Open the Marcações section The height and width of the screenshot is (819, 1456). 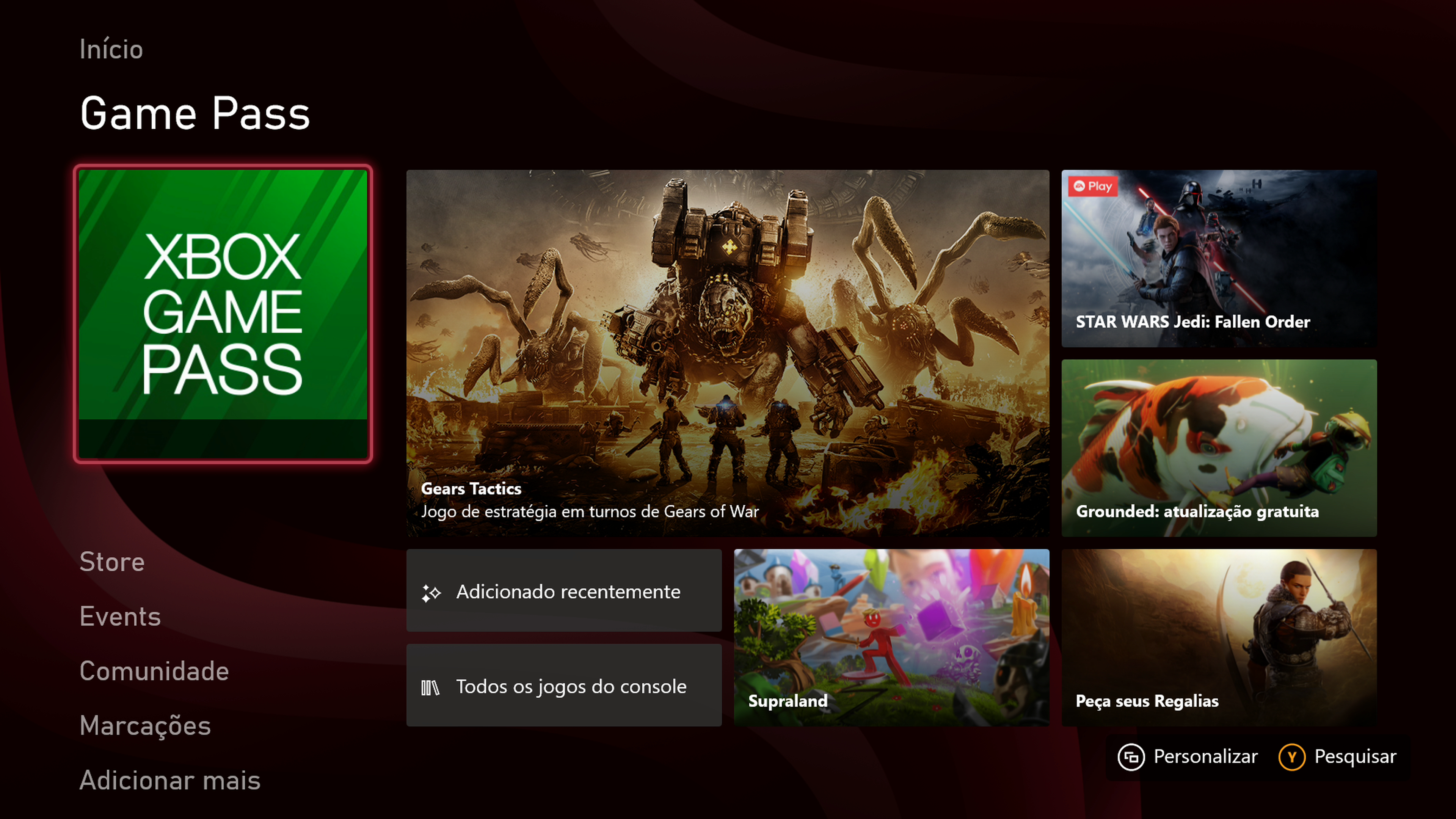[x=145, y=726]
